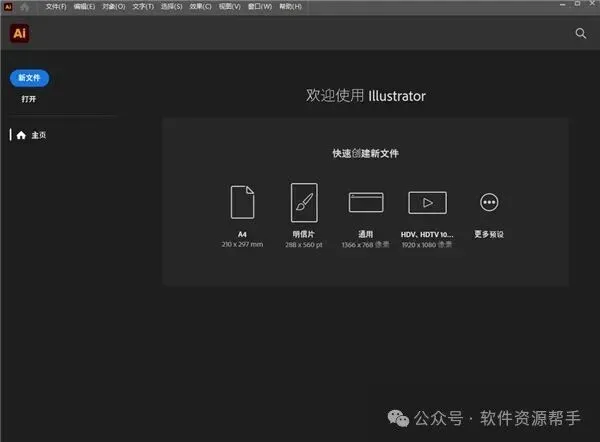Click the 打开 open button
This screenshot has height=442, width=600.
point(29,99)
